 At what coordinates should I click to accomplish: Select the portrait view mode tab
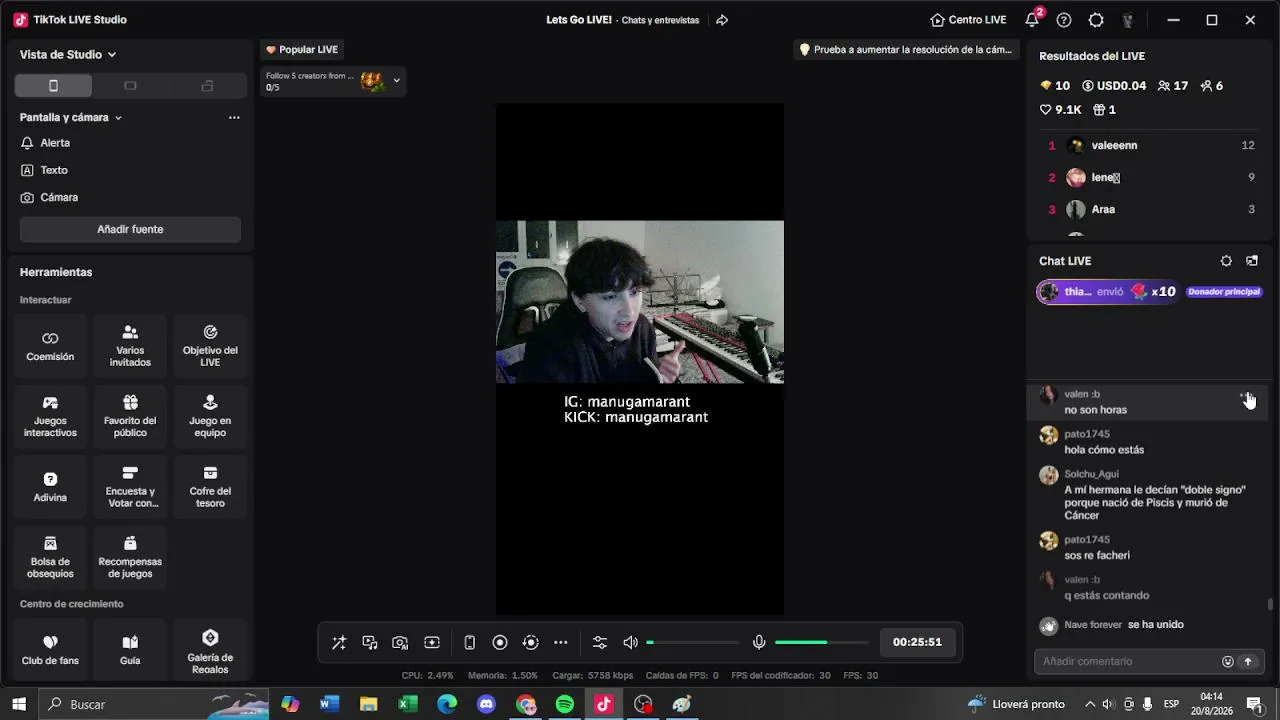(53, 86)
